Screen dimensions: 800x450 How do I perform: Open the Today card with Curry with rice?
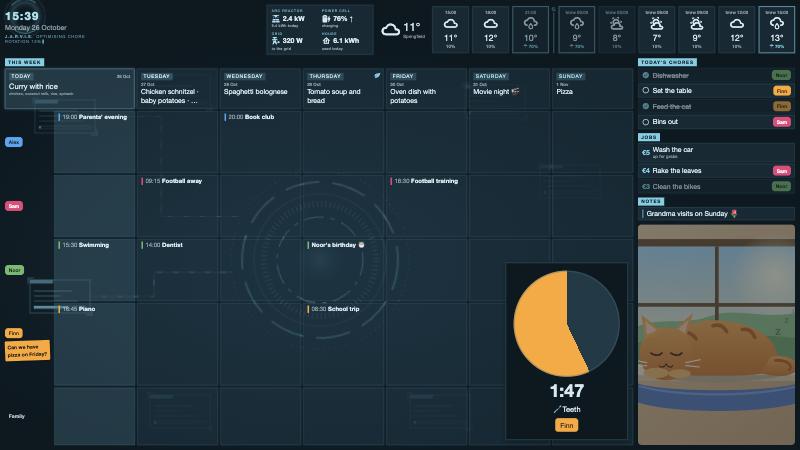[69, 89]
